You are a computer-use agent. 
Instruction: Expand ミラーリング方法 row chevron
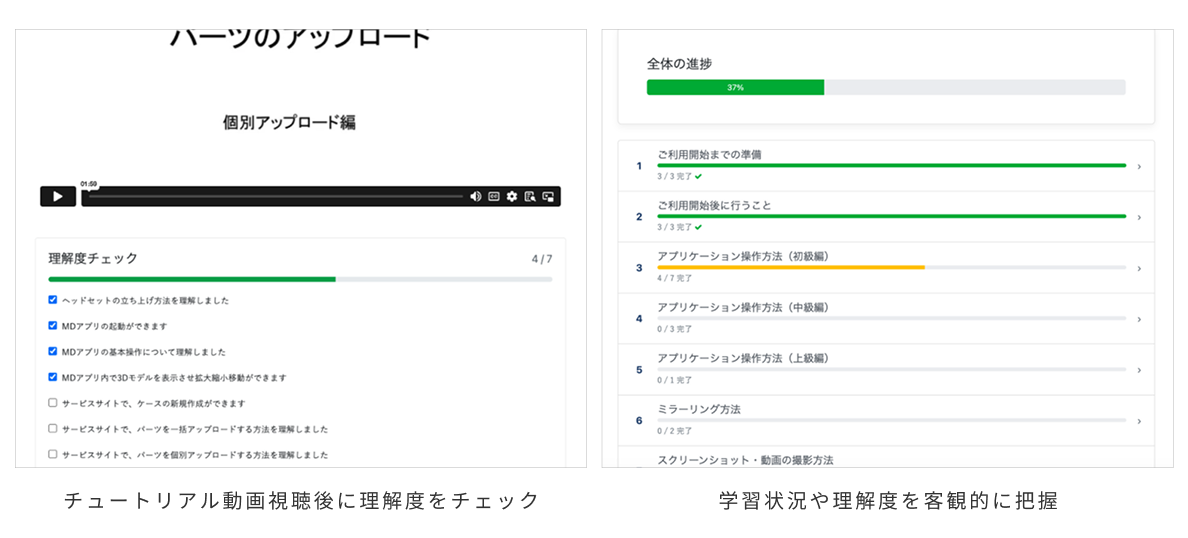point(1139,421)
